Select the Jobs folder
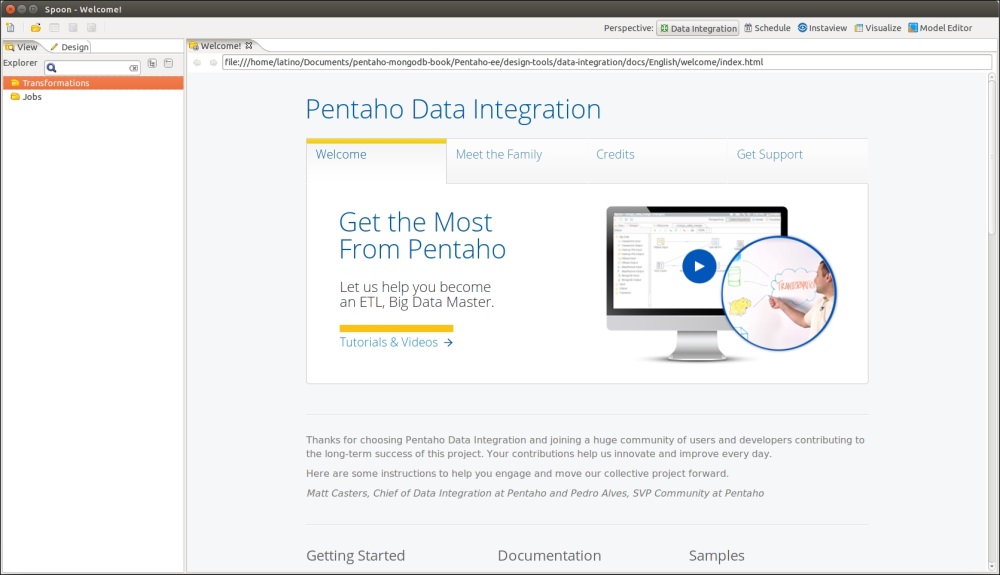The height and width of the screenshot is (575, 1000). pyautogui.click(x=26, y=97)
